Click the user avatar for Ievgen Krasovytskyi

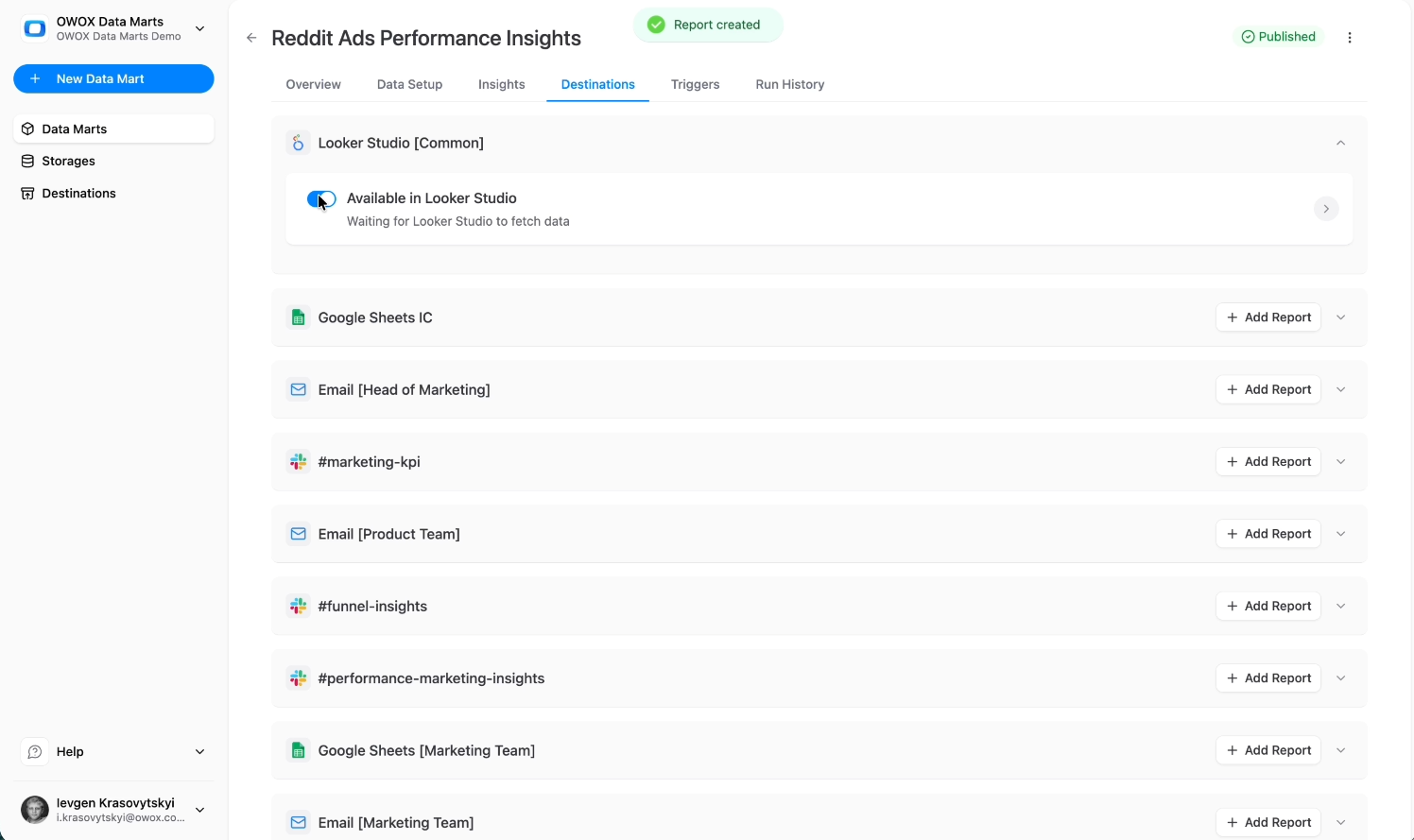34,810
